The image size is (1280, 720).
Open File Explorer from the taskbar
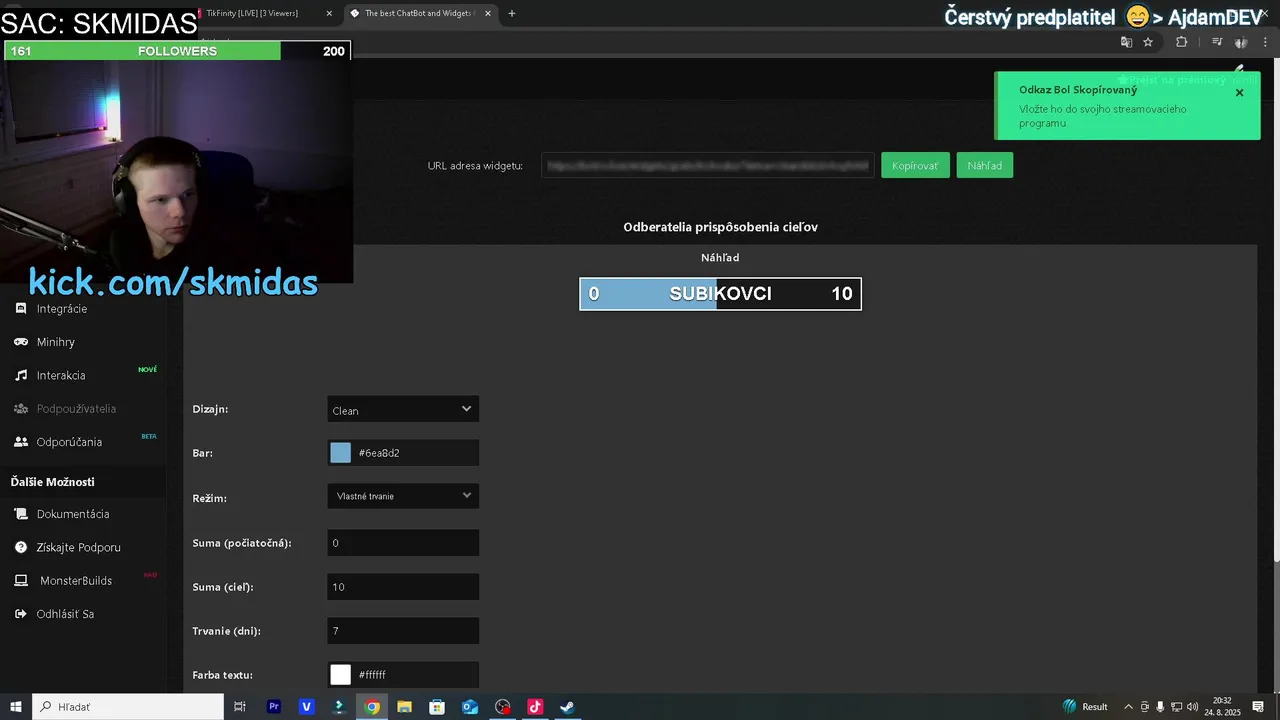point(404,707)
